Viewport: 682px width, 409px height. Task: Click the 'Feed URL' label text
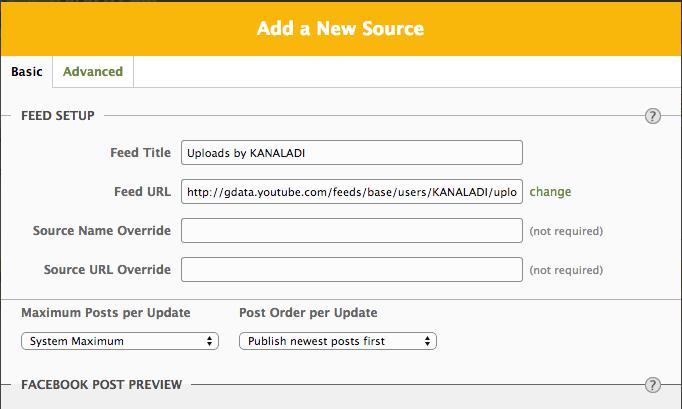[143, 192]
